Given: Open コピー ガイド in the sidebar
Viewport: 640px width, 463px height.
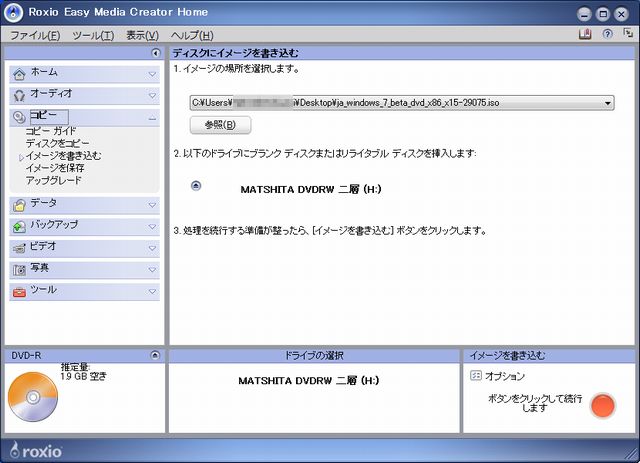Looking at the screenshot, I should click(x=51, y=131).
